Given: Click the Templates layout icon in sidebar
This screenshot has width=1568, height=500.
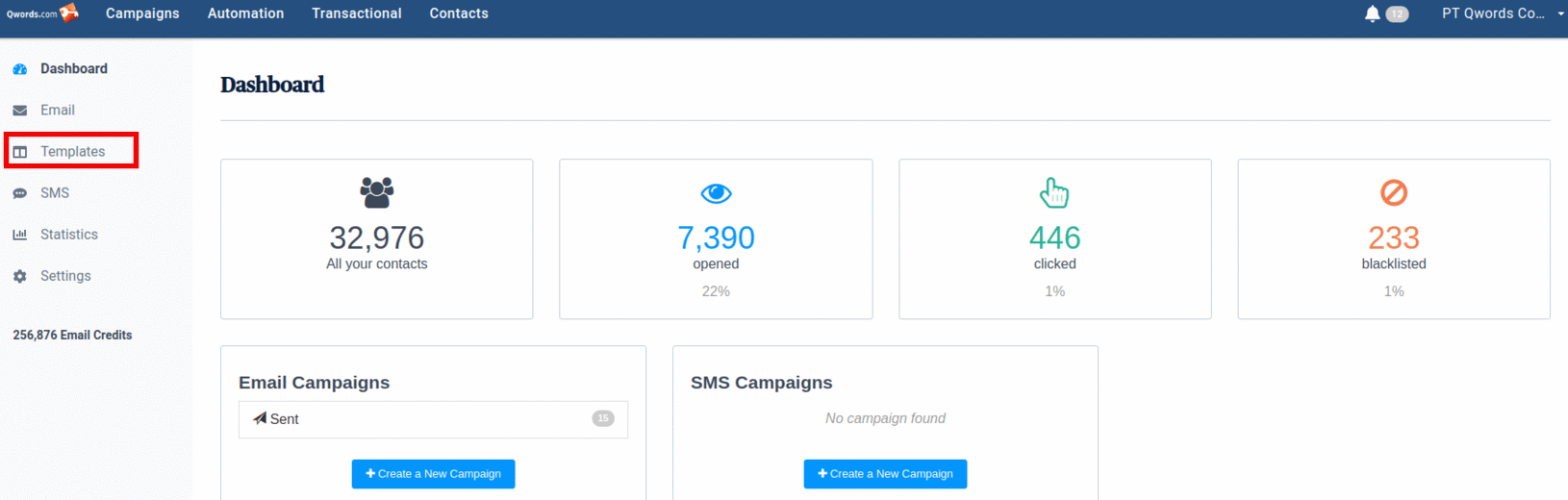Looking at the screenshot, I should pos(20,152).
